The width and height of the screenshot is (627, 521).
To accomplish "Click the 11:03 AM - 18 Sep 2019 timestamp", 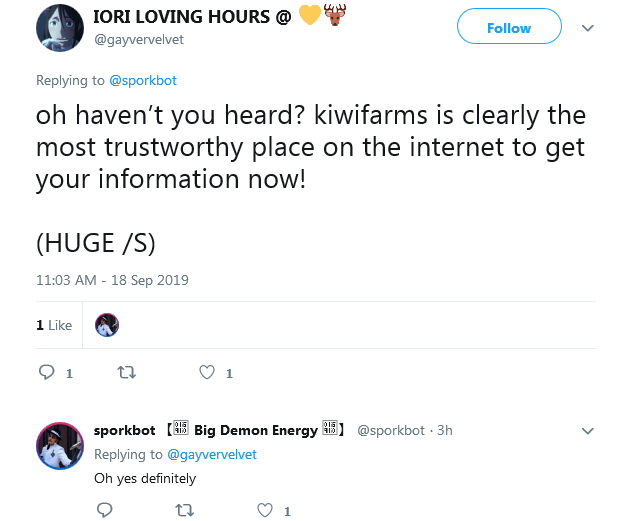I will (112, 280).
